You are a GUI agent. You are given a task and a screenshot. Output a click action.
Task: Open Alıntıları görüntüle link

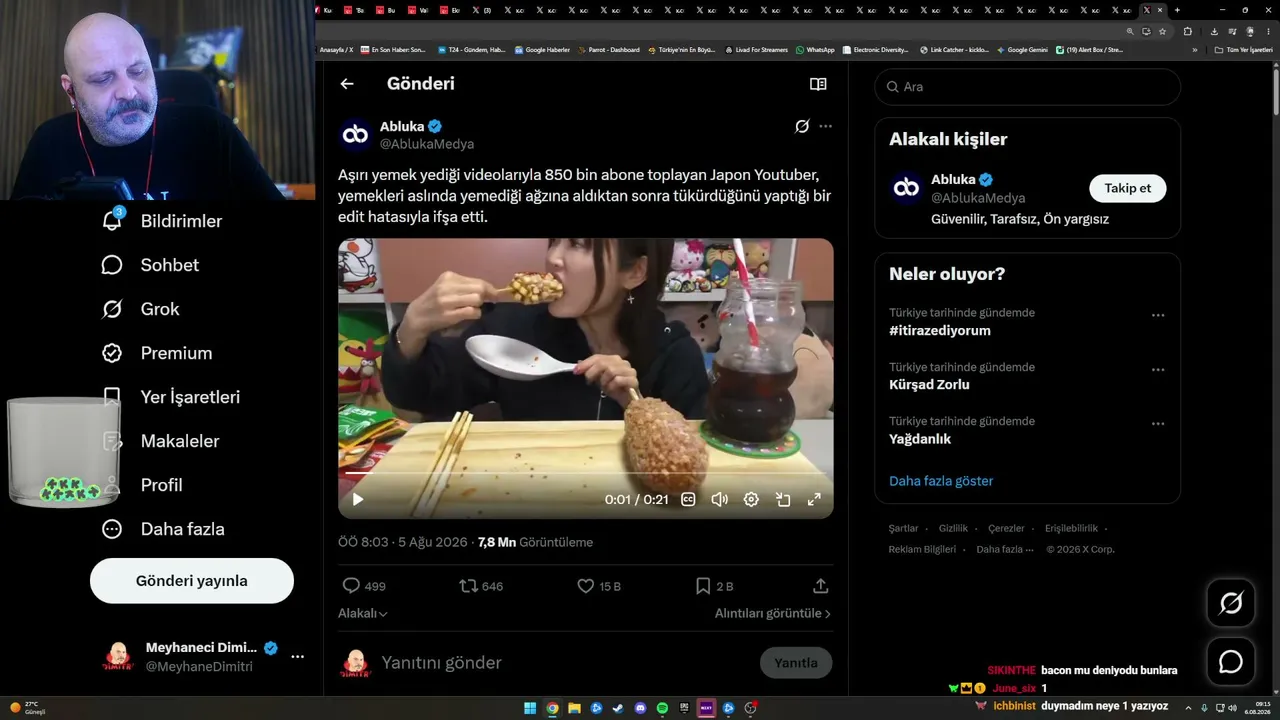(x=773, y=613)
